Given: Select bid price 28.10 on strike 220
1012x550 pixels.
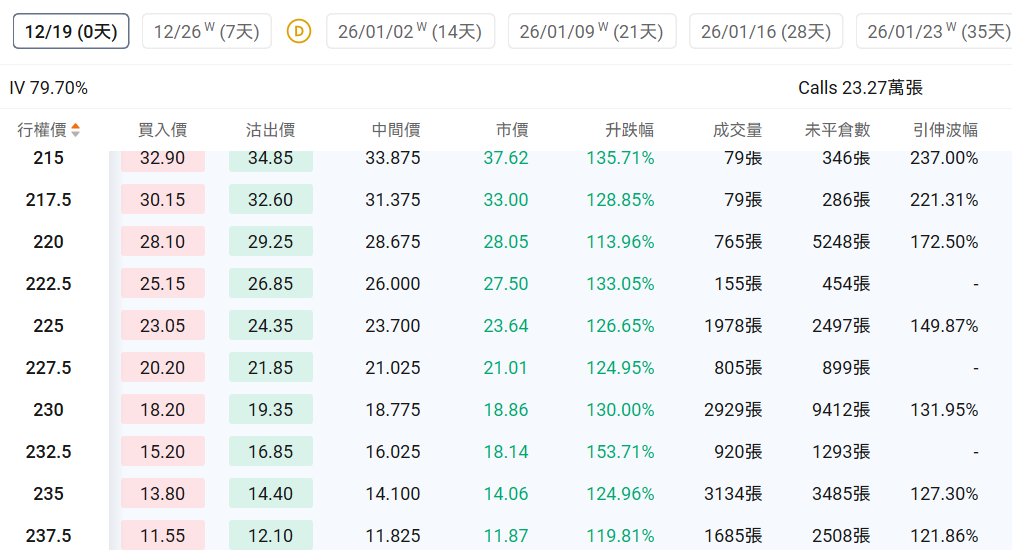Looking at the screenshot, I should [162, 242].
